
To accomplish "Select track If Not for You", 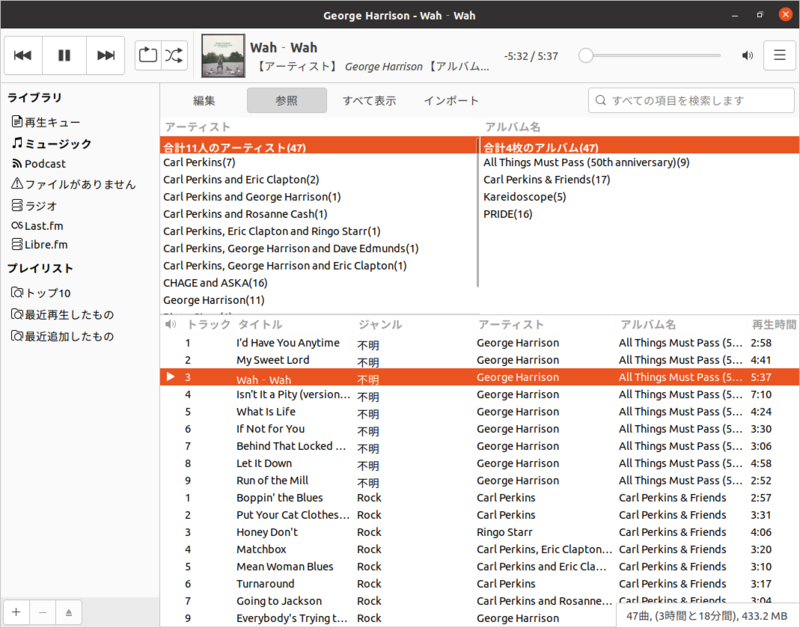I will click(x=480, y=429).
